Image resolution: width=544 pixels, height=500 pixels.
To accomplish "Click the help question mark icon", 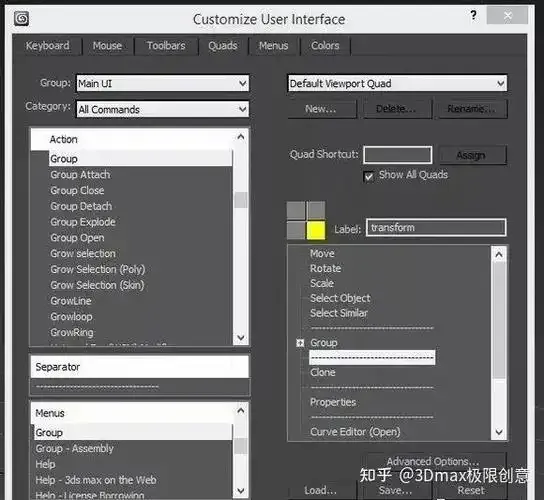I will point(473,15).
